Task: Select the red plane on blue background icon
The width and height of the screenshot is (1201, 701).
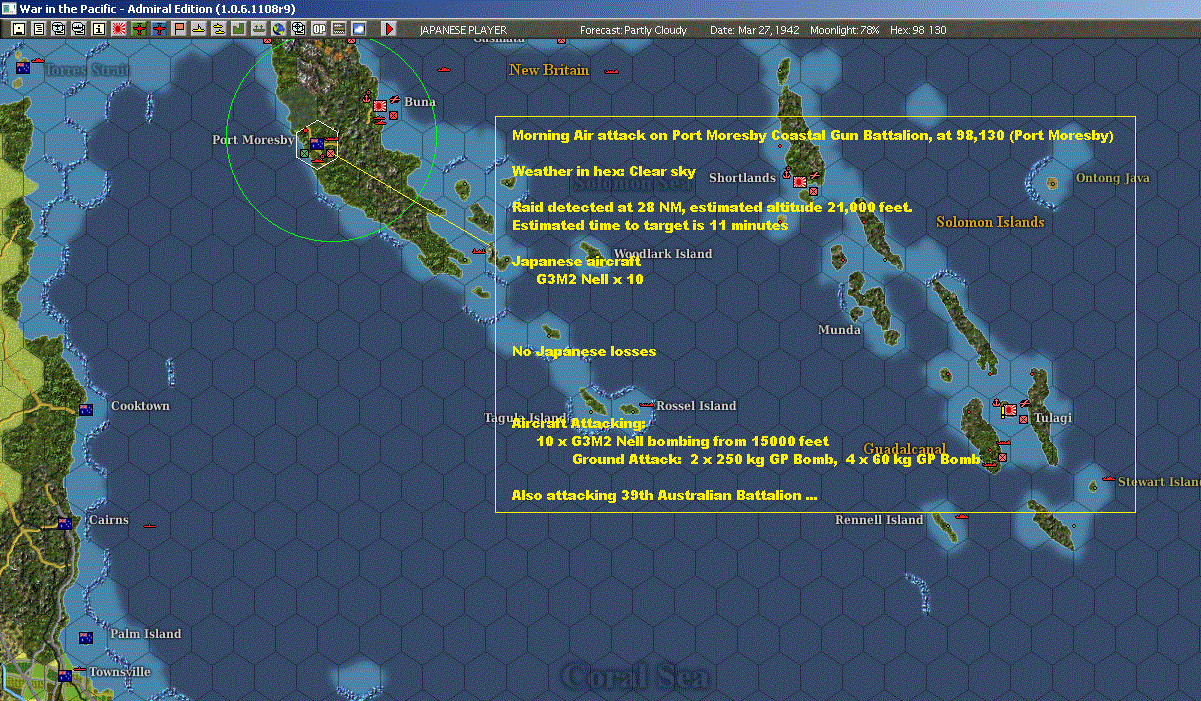Action: 159,29
